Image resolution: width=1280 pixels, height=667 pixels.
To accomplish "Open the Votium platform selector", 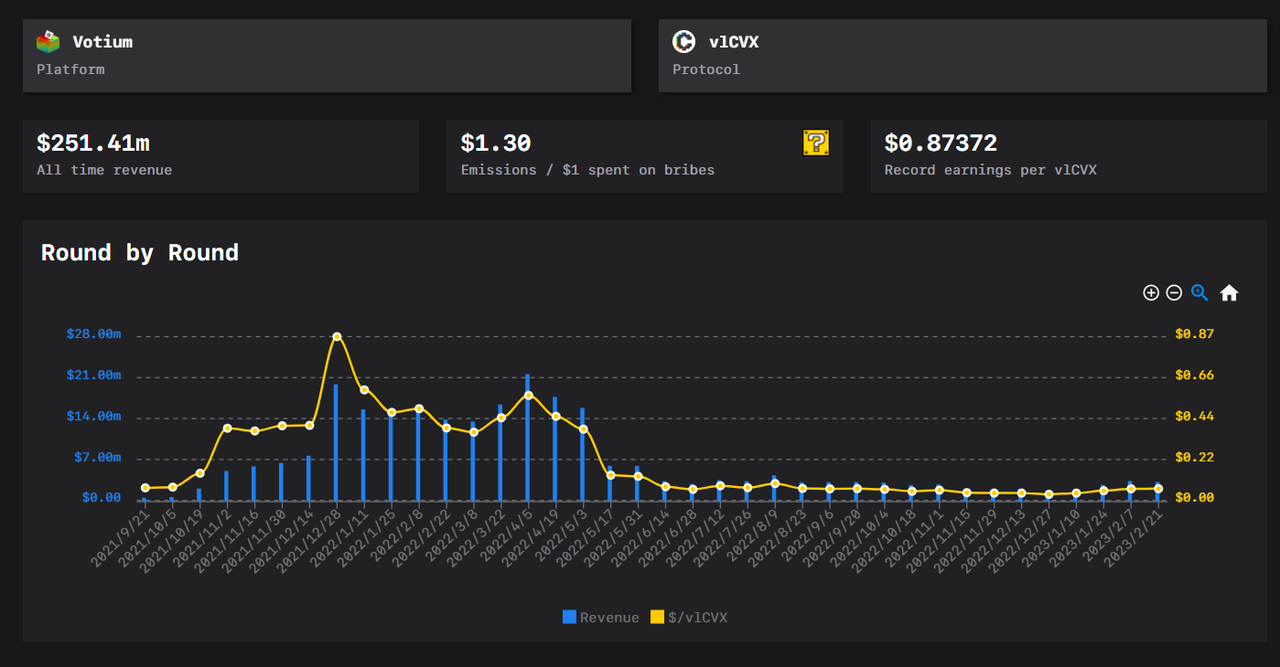I will 326,56.
